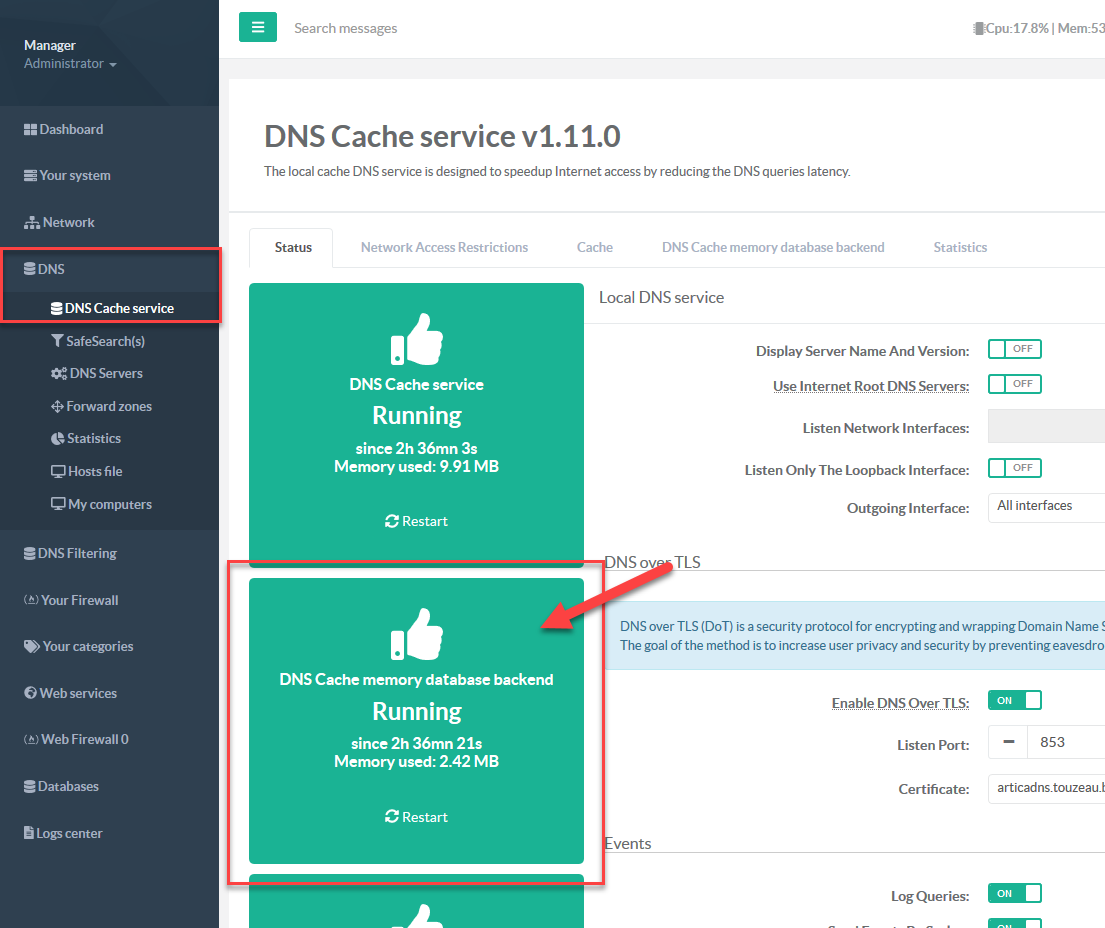This screenshot has height=928, width=1105.
Task: Open the Network sidebar section
Action: 68,222
